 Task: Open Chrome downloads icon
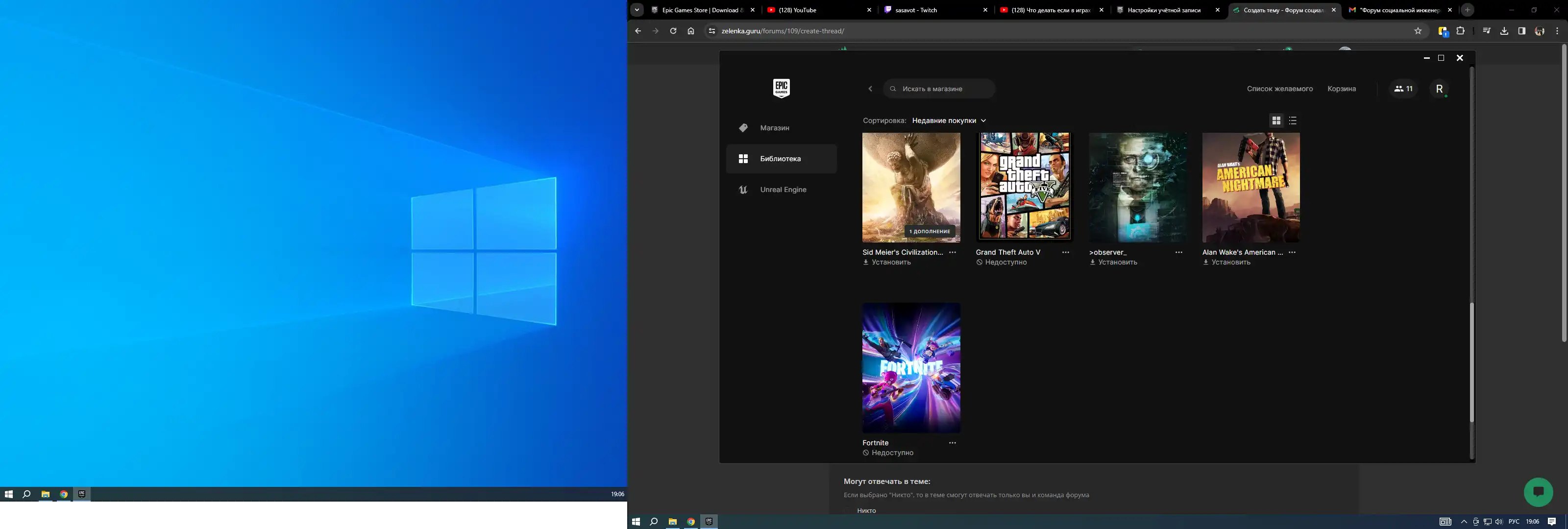pyautogui.click(x=1504, y=31)
